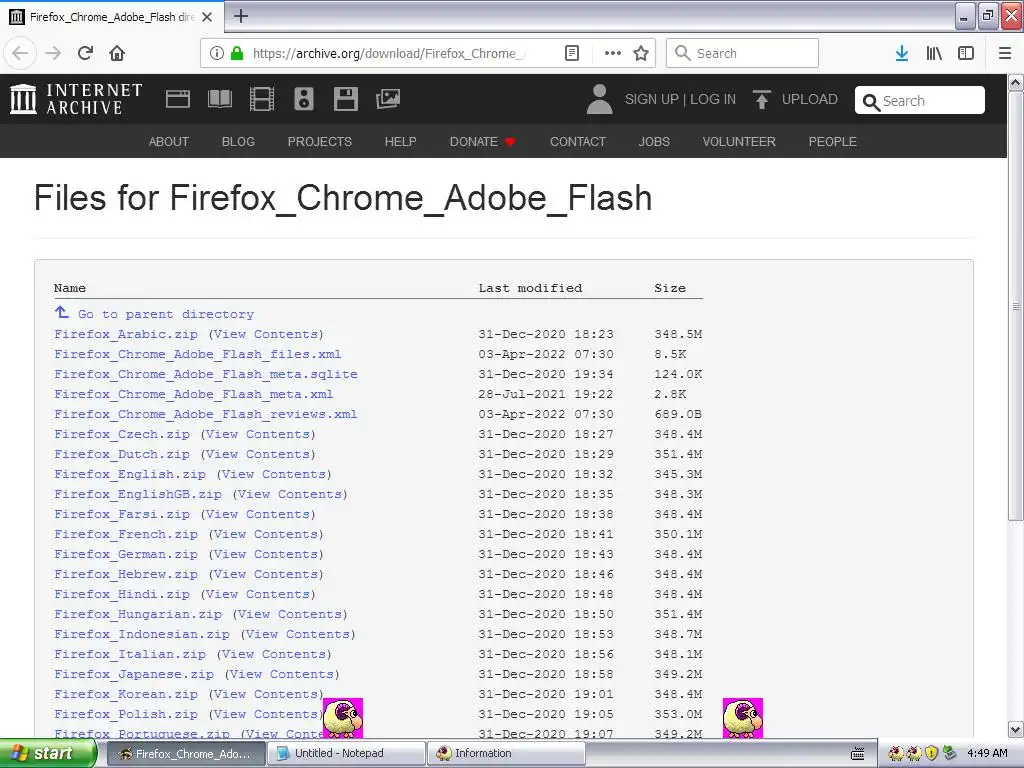
Task: Download Firefox_French.zip file
Action: [x=126, y=534]
